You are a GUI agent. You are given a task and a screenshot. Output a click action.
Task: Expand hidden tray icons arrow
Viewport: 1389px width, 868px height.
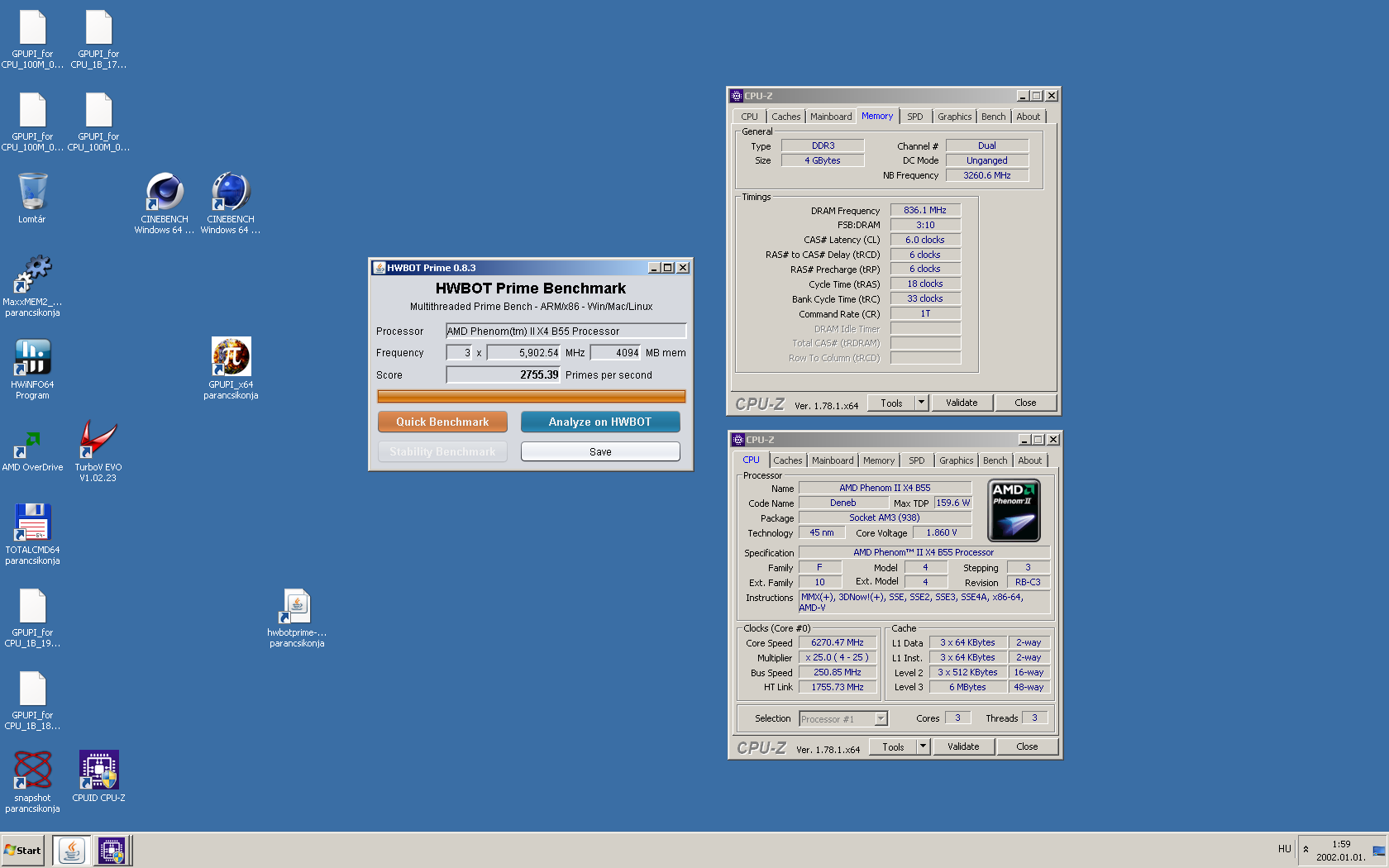[x=1305, y=849]
